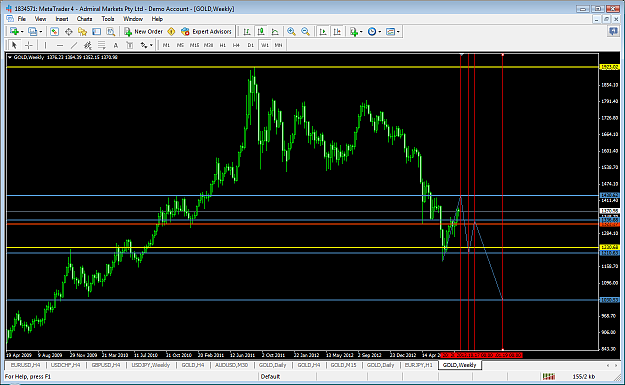The image size is (625, 385).
Task: Toggle the Terminal window icon
Action: (96, 31)
